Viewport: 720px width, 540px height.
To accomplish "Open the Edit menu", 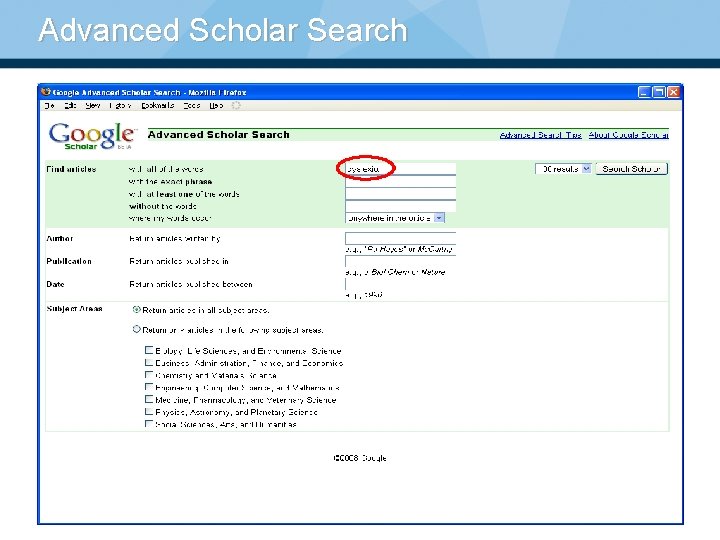I will pyautogui.click(x=70, y=106).
